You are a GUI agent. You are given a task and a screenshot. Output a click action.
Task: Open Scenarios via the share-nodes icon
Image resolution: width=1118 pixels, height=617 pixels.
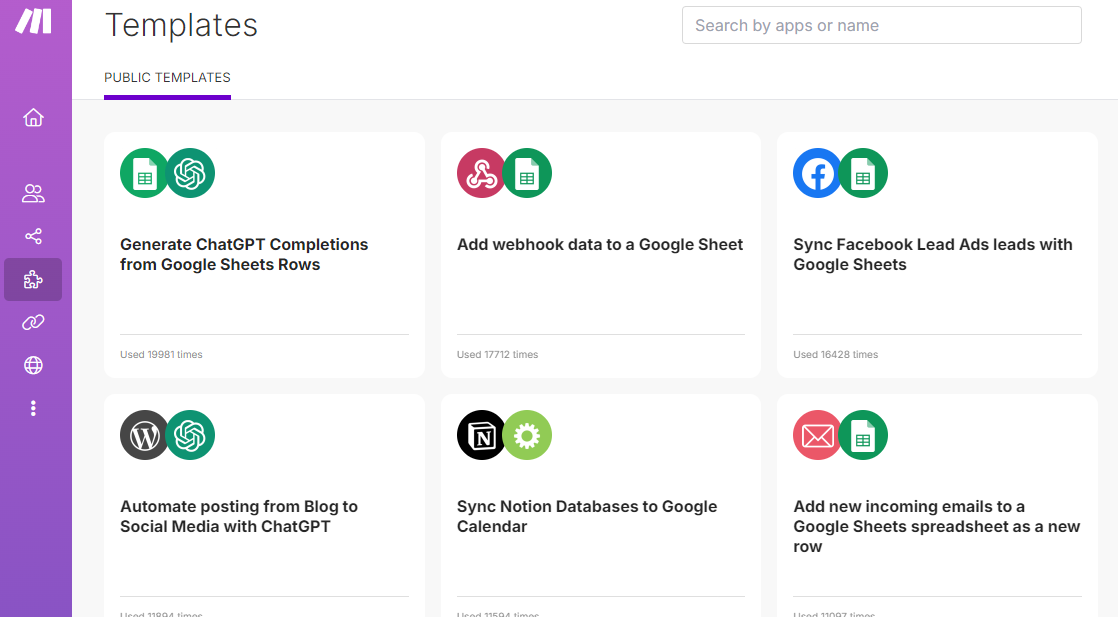click(x=33, y=237)
